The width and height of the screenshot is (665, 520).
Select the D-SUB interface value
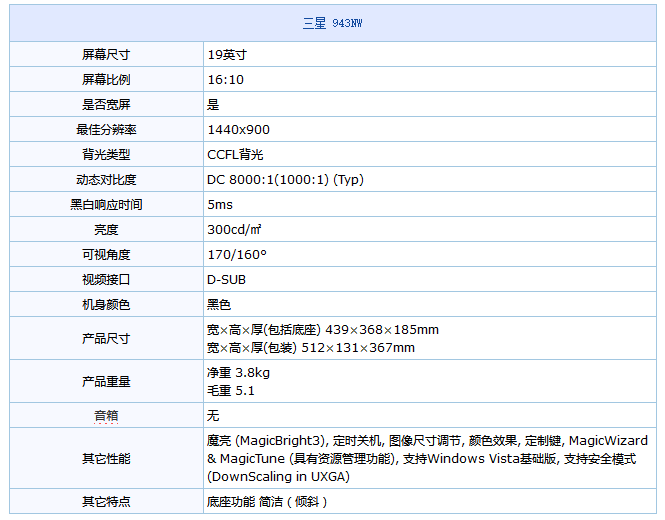click(226, 280)
